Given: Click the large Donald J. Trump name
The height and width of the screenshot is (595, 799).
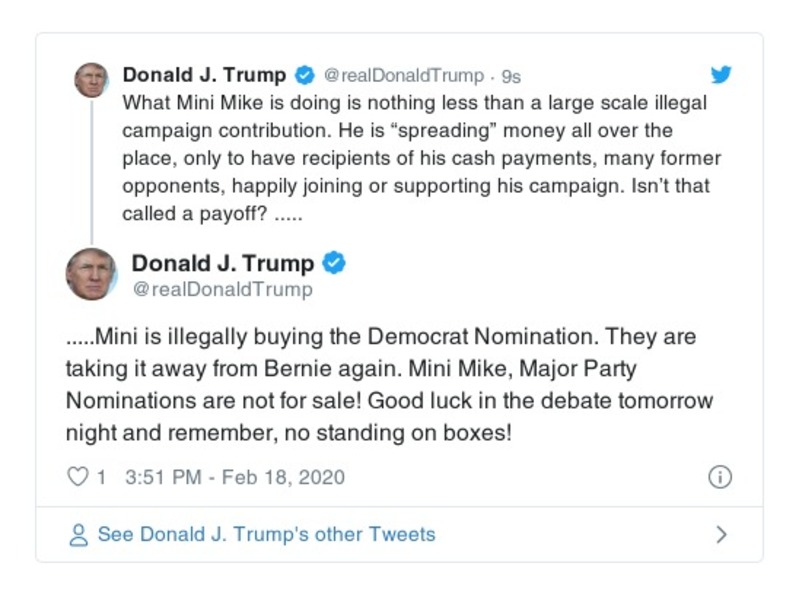Looking at the screenshot, I should coord(223,264).
